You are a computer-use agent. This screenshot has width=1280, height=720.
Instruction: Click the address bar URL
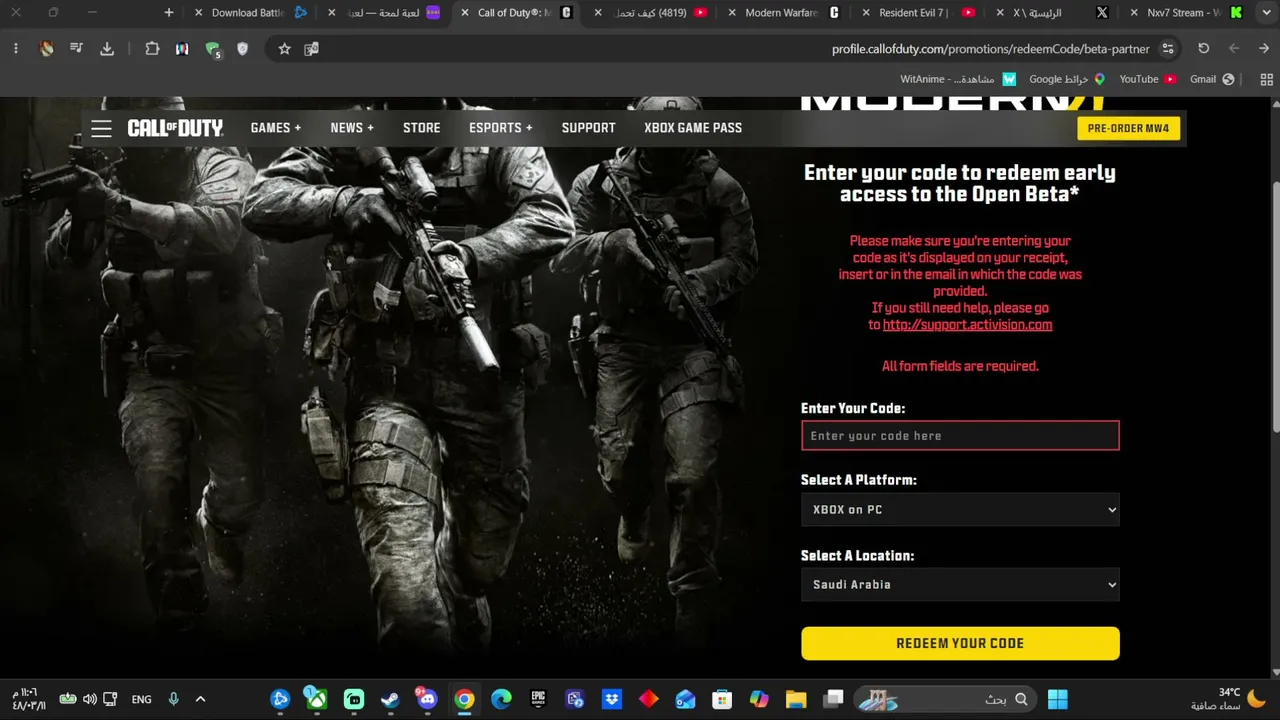coord(991,49)
